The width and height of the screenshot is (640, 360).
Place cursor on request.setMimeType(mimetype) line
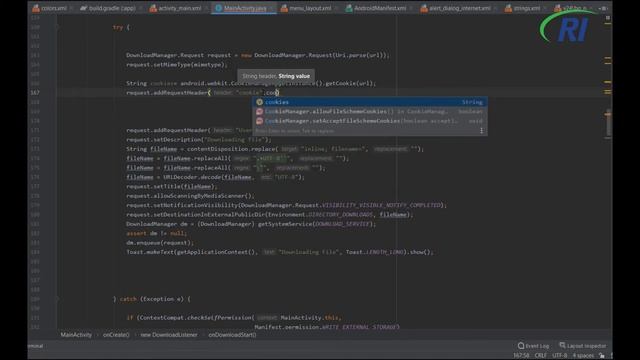click(x=177, y=64)
